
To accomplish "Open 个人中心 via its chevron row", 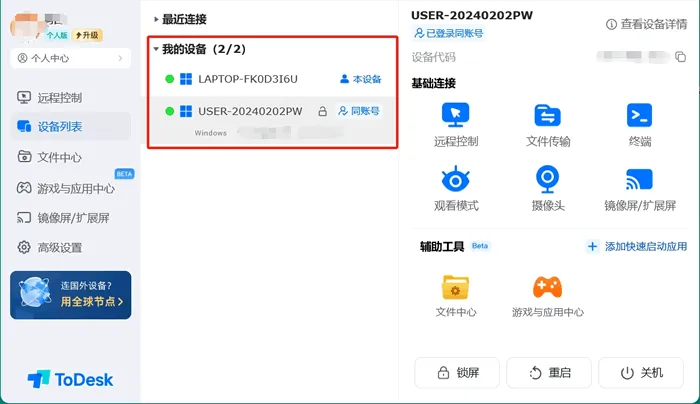I will coord(71,58).
